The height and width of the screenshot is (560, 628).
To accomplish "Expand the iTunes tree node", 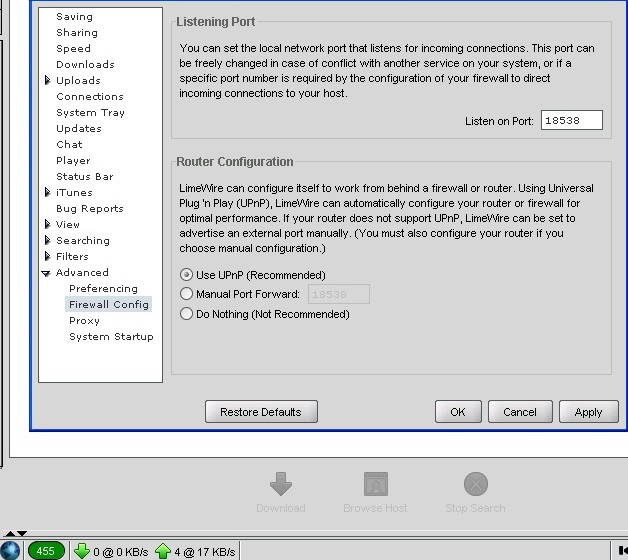I will [x=47, y=192].
